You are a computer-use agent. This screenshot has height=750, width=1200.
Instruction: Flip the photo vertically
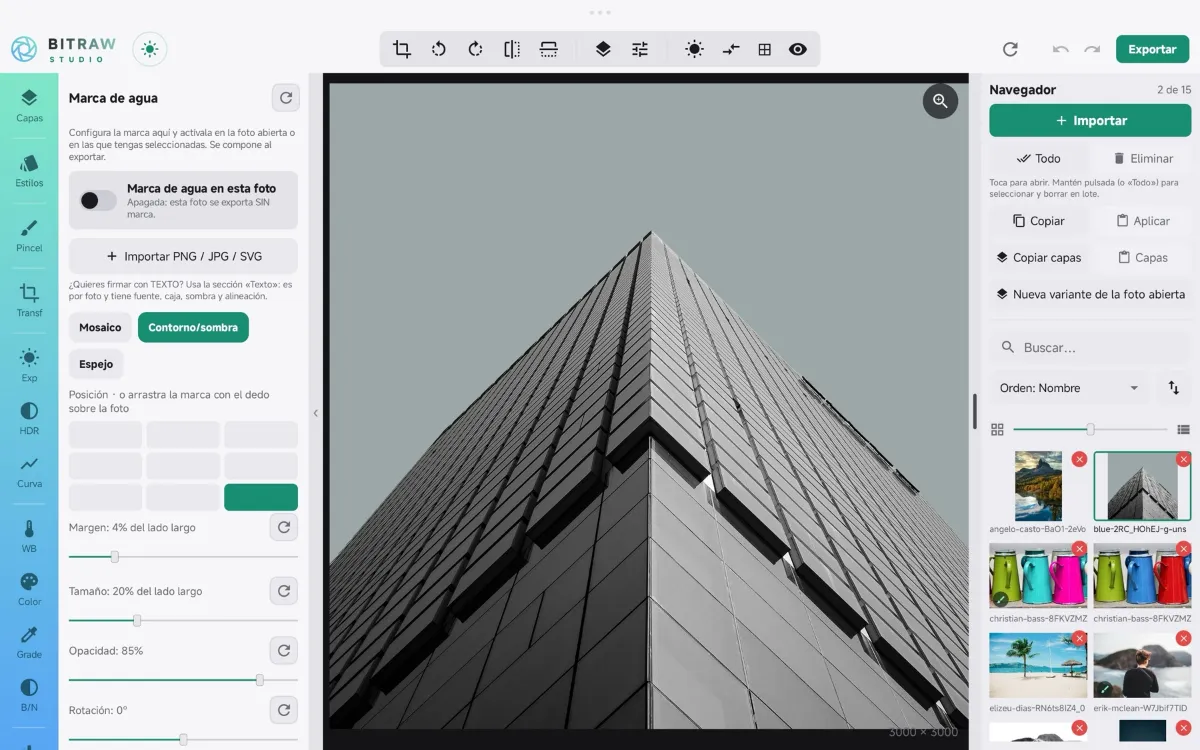(548, 49)
